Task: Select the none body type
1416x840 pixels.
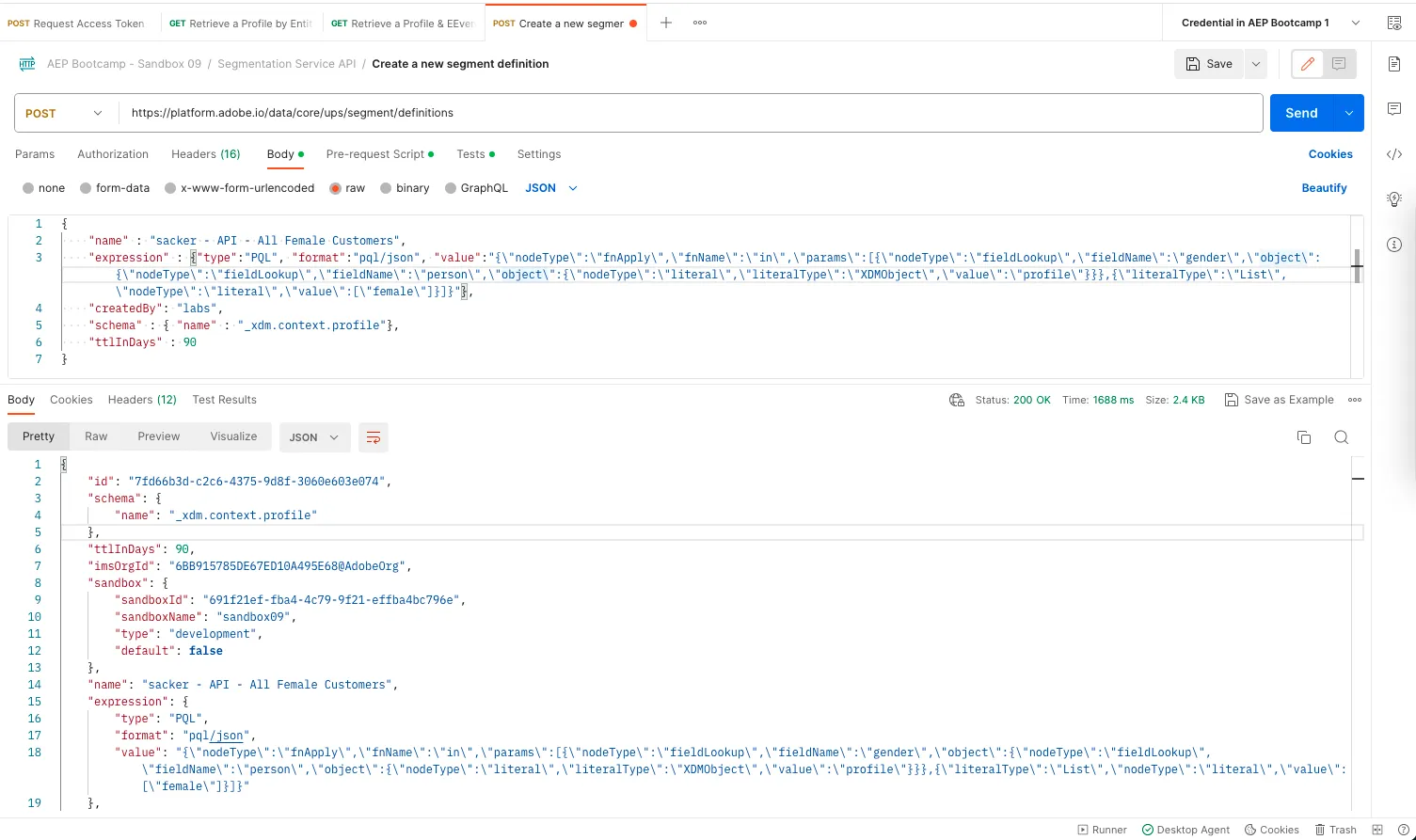Action: [x=44, y=188]
